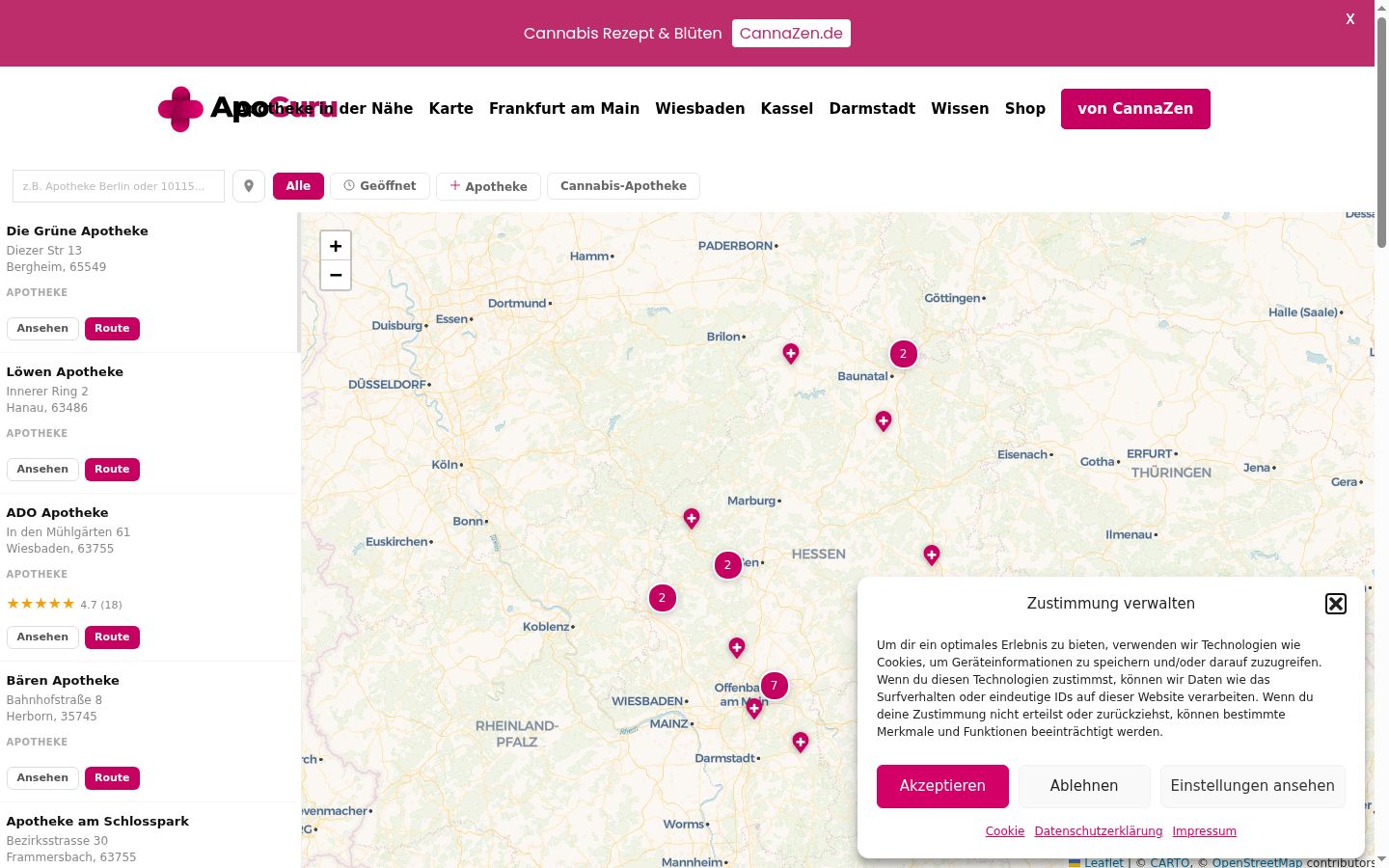Click Ansehen for Die Grüne Apotheke
This screenshot has width=1389, height=868.
pyautogui.click(x=42, y=329)
